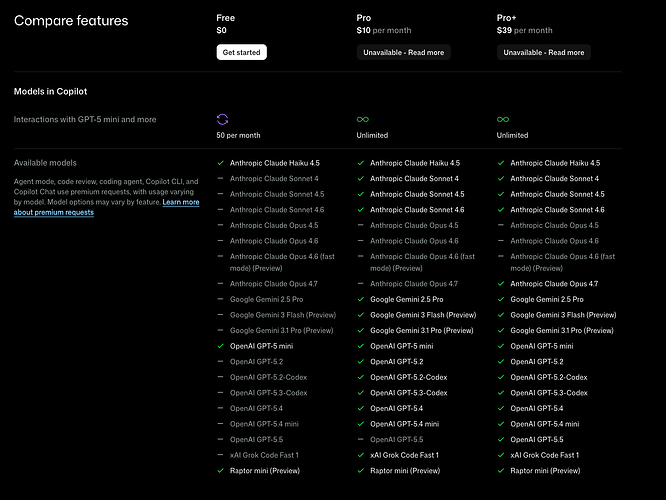
Task: Click Pro column dash for Claude Opus 4.7
Action: pos(360,283)
